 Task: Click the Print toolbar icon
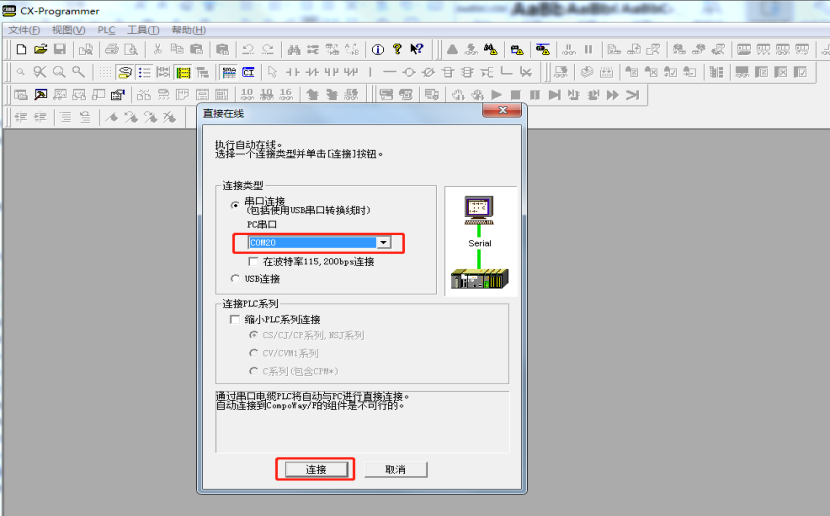[112, 49]
